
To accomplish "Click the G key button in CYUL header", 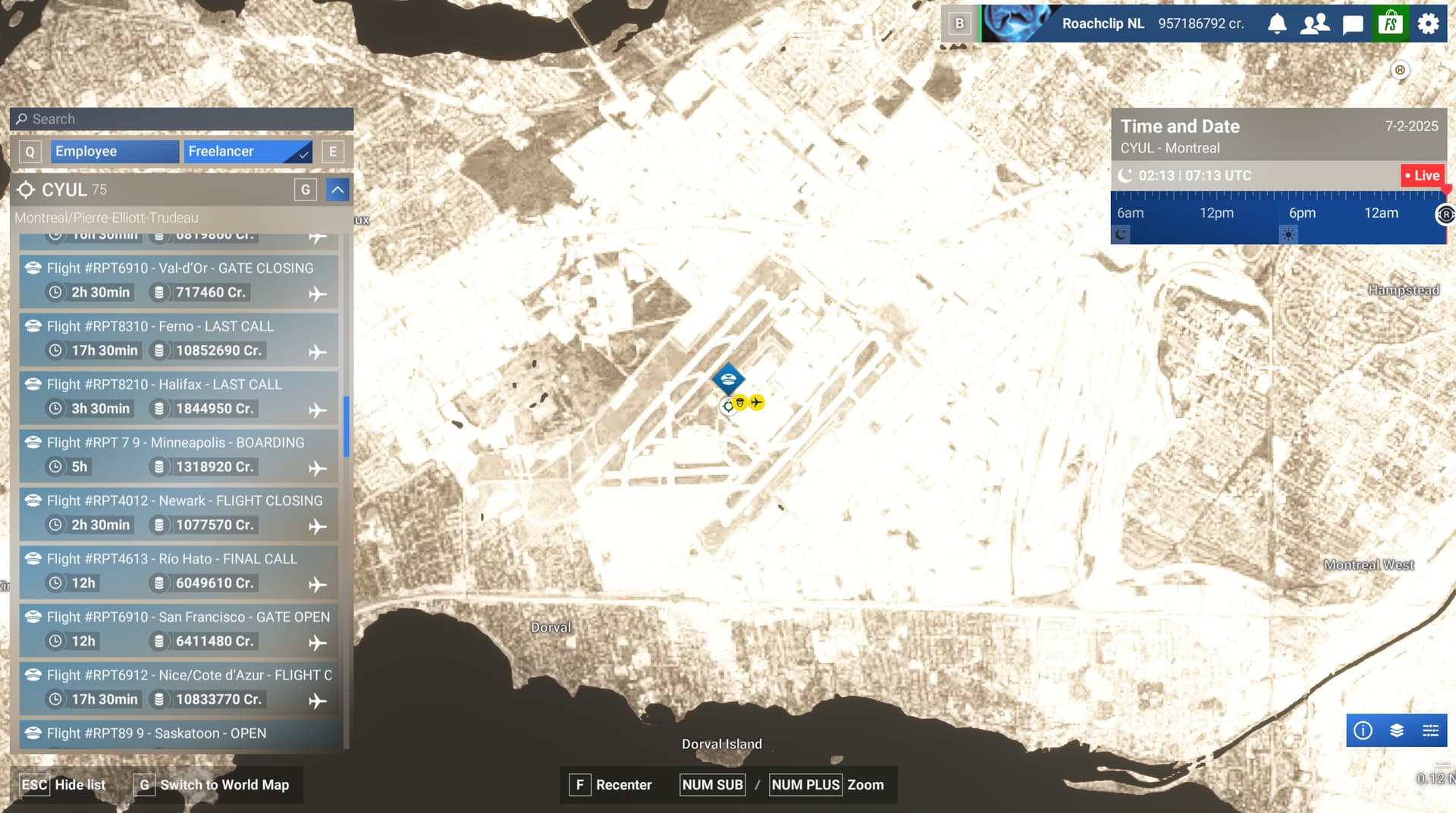I will [306, 190].
